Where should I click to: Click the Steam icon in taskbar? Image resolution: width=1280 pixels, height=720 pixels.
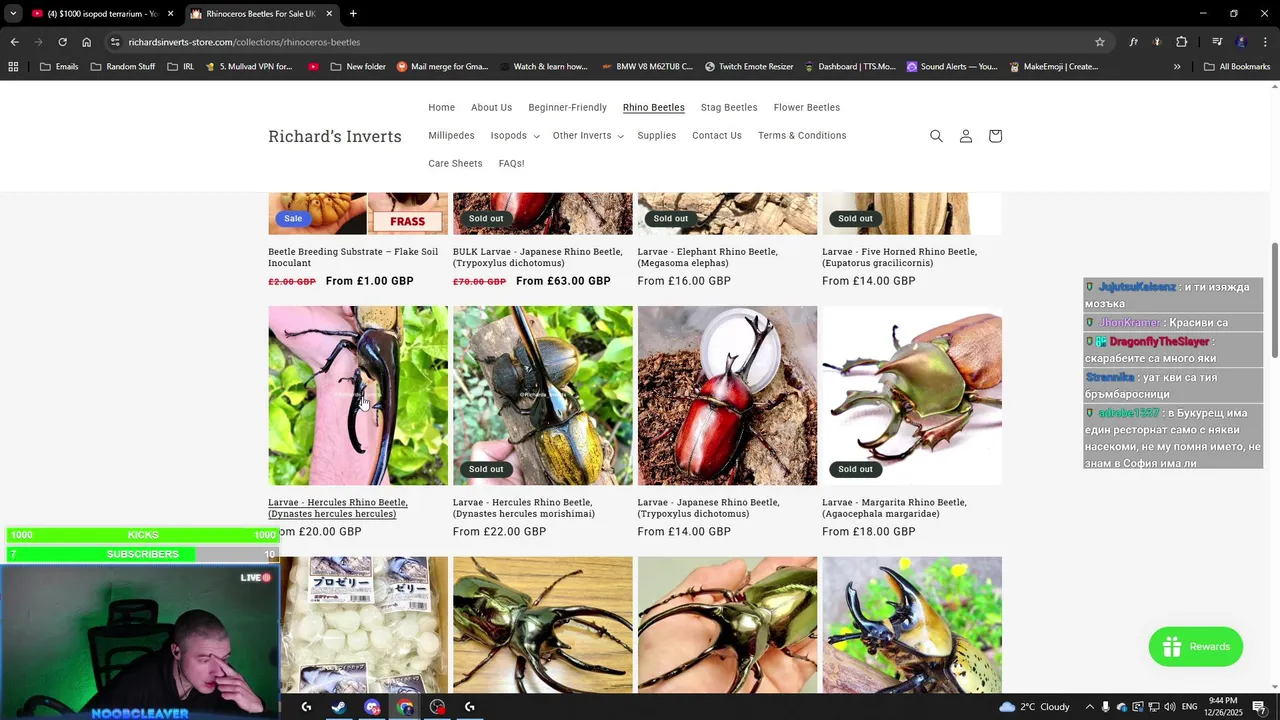tap(339, 707)
